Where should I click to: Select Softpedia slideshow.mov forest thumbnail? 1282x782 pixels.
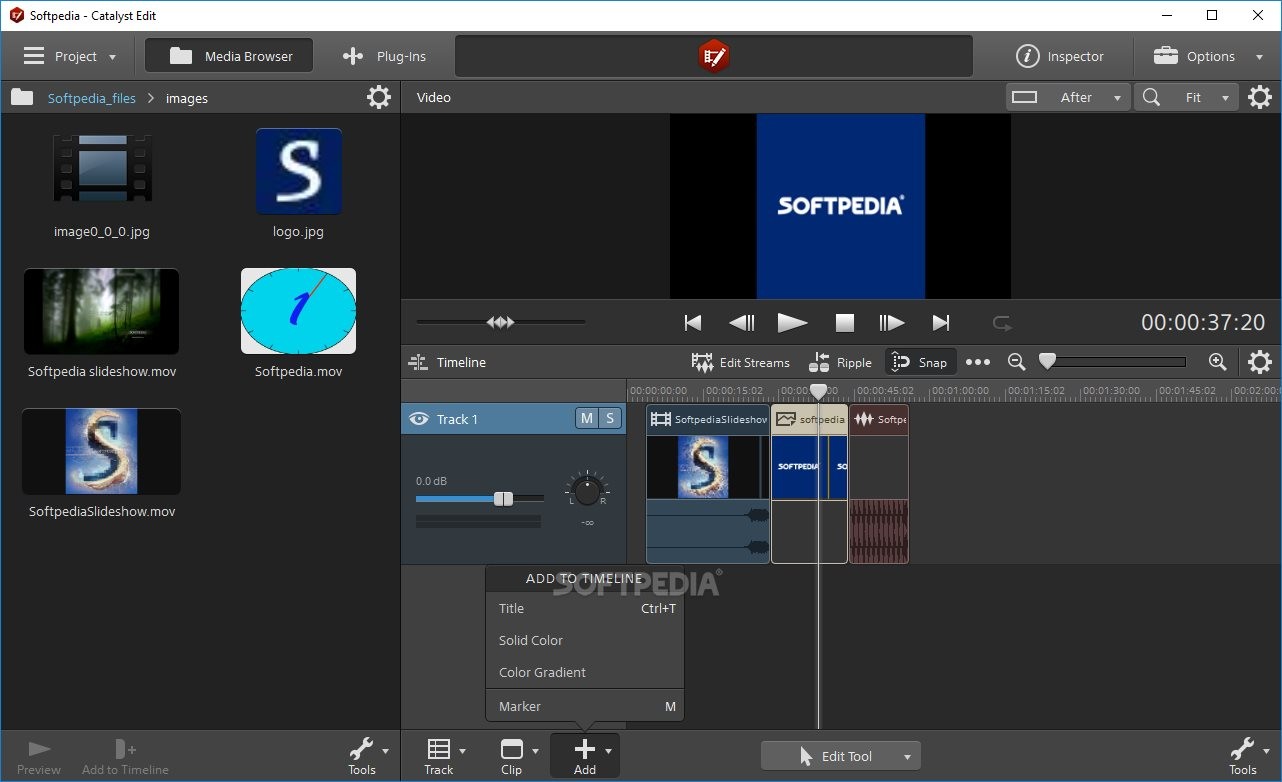coord(101,311)
